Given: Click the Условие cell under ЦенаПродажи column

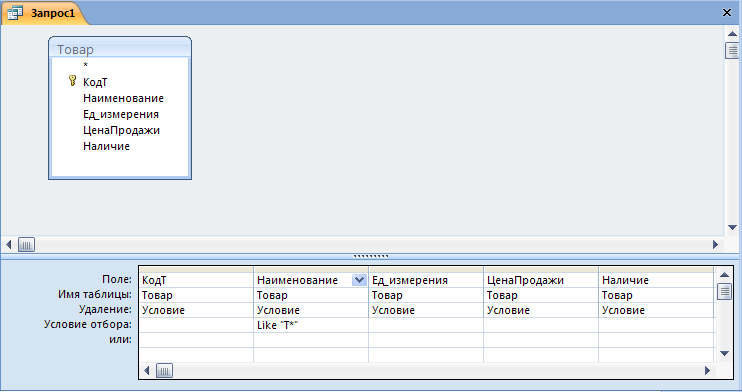Looking at the screenshot, I should (x=541, y=310).
